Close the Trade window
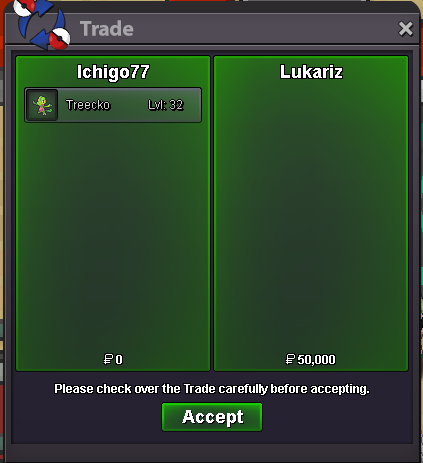This screenshot has width=423, height=463. tap(406, 29)
